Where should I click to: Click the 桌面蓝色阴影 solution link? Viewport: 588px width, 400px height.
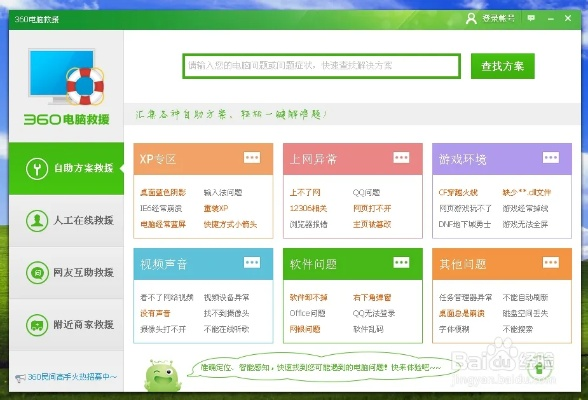tap(163, 193)
